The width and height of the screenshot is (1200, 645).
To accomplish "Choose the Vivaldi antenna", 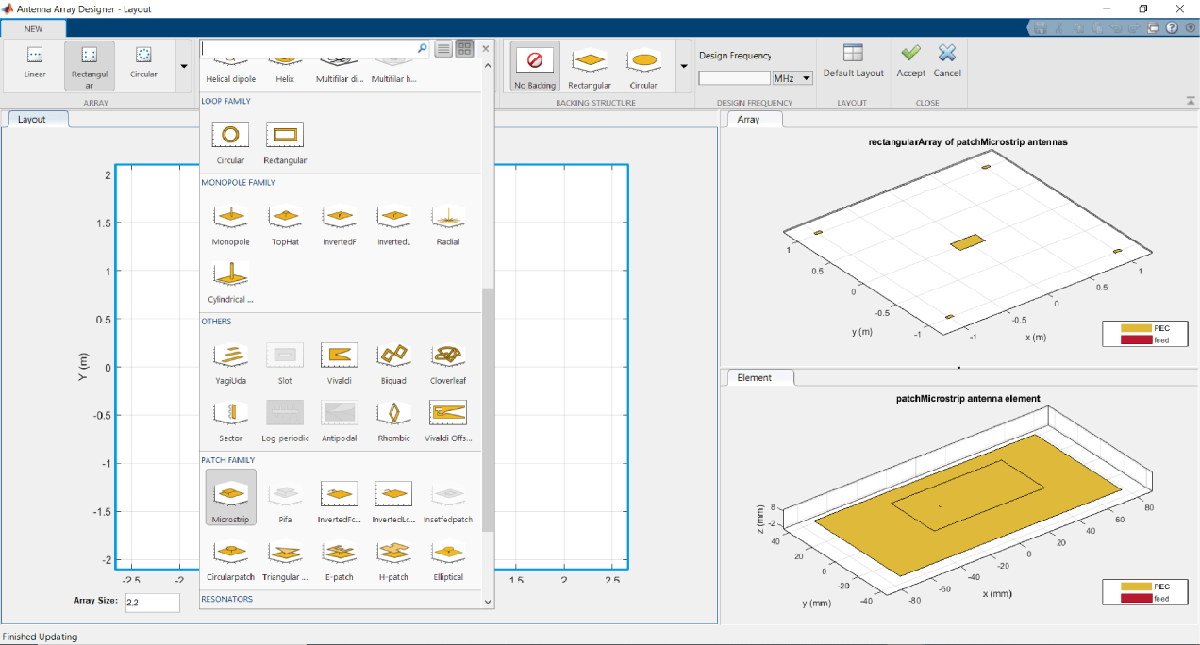I will point(339,362).
